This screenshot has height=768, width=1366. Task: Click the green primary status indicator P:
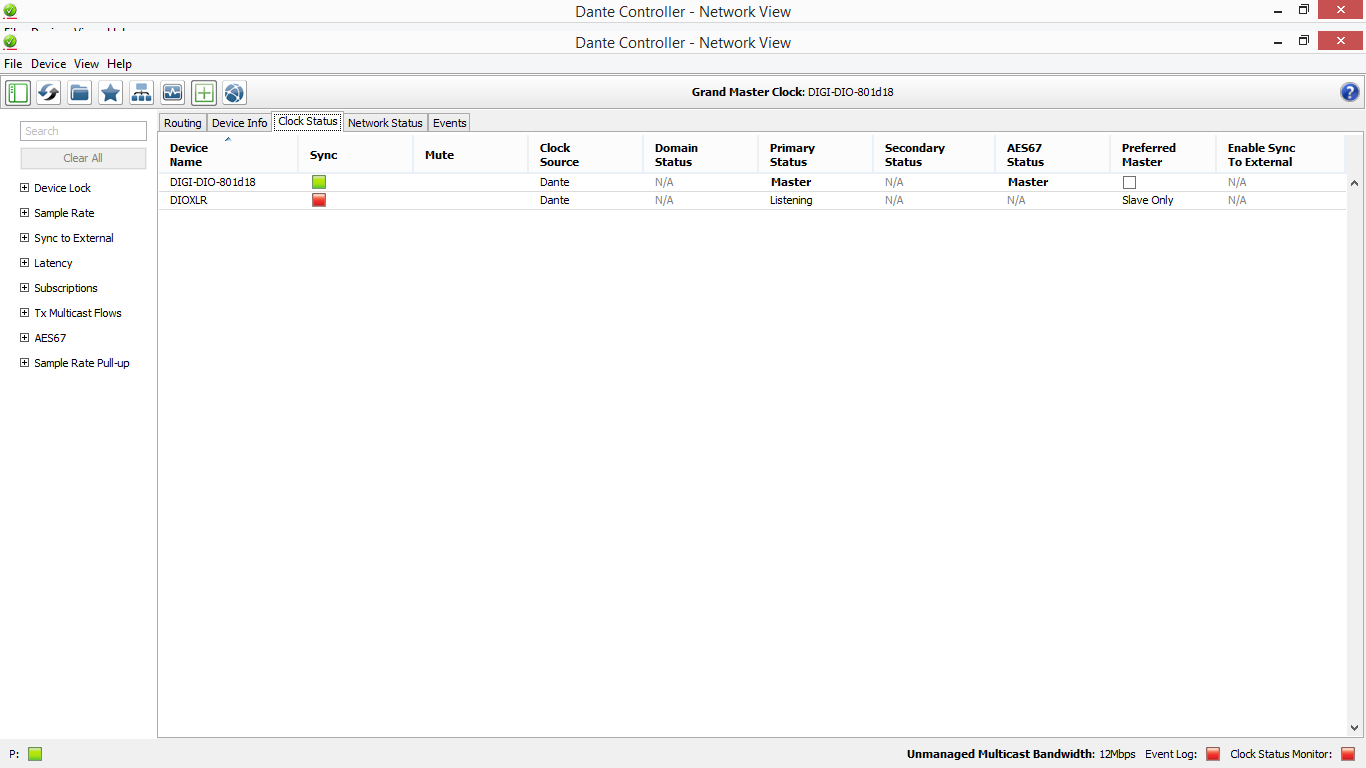35,754
